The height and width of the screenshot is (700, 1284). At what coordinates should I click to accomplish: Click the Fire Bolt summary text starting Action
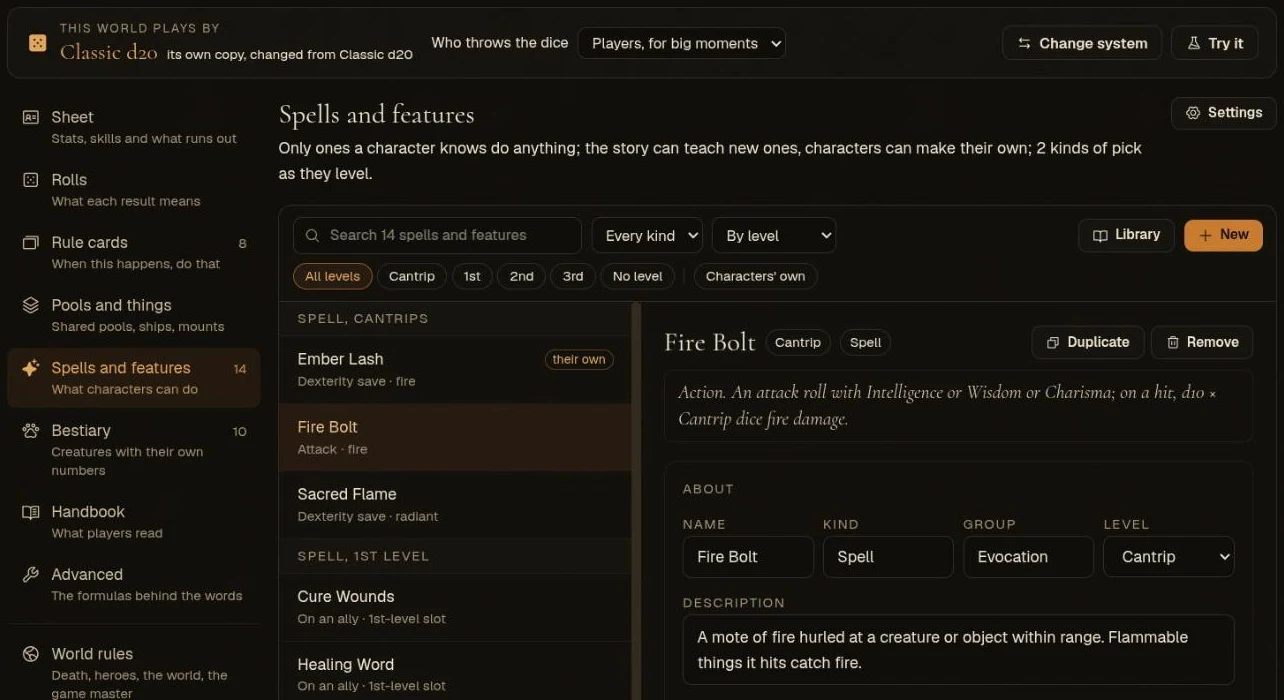(x=958, y=406)
